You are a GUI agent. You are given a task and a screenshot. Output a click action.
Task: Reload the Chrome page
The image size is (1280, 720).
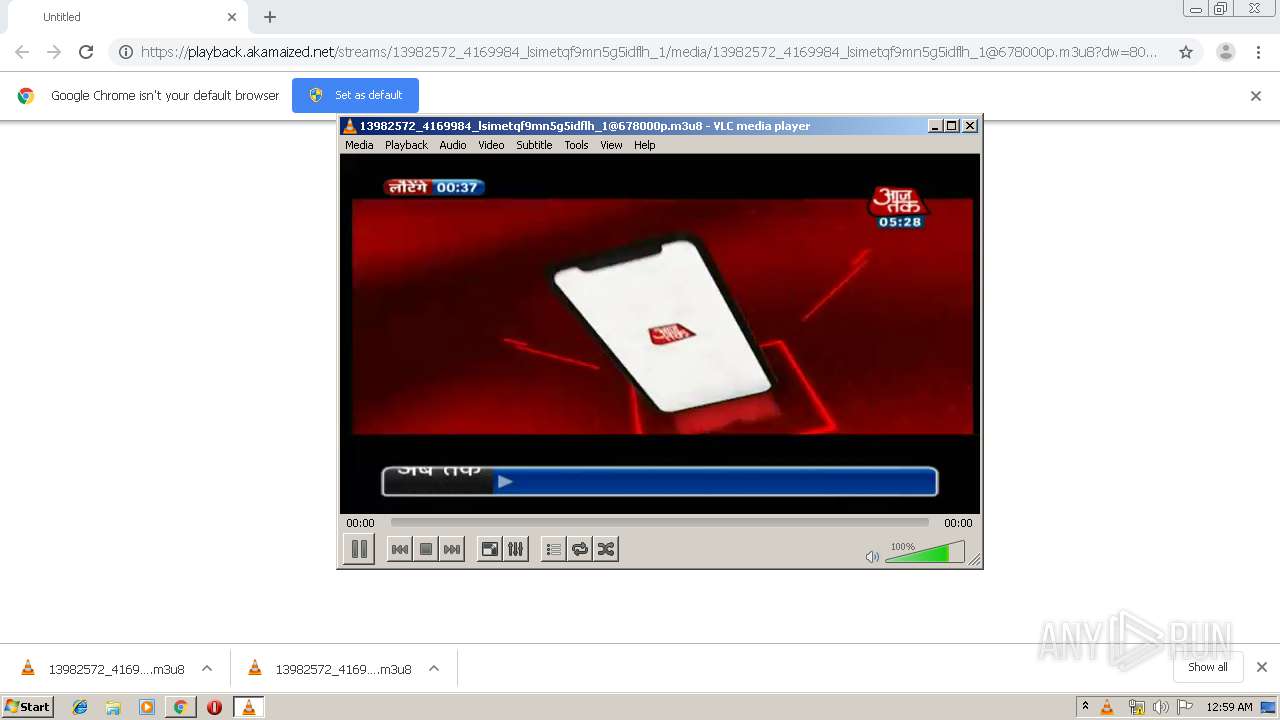(x=86, y=52)
